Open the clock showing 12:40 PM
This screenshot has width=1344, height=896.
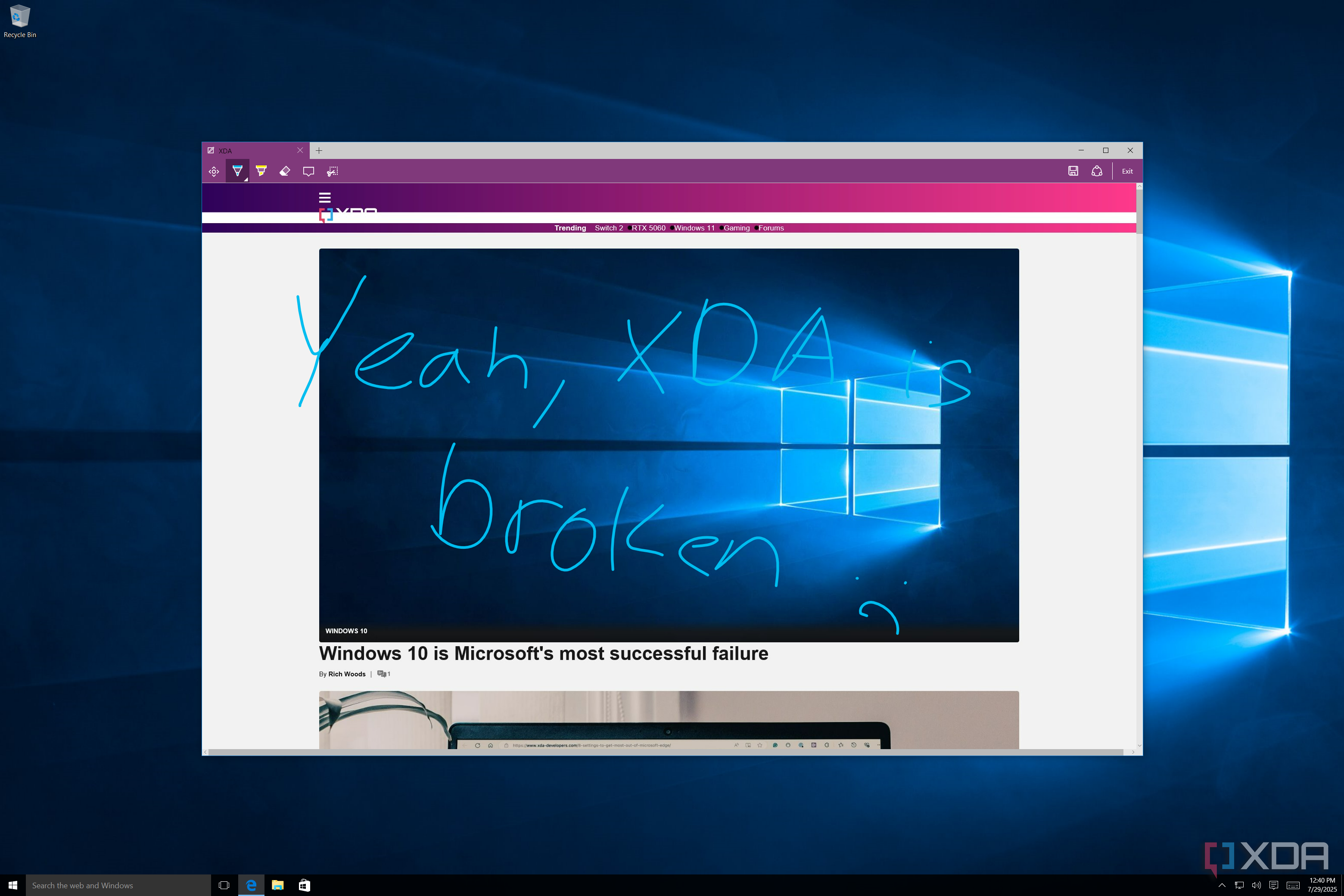coord(1322,885)
